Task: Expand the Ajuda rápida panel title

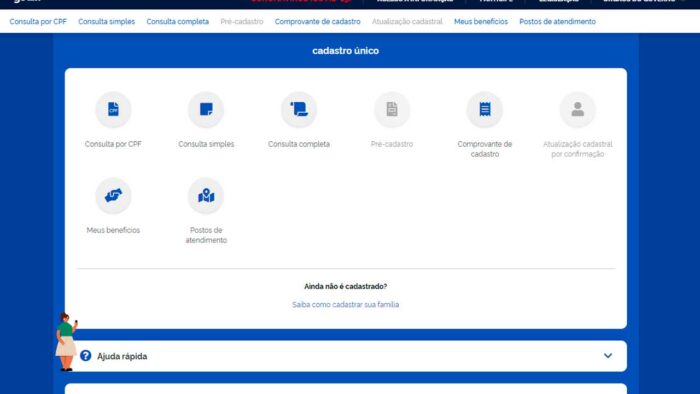Action: click(x=122, y=356)
